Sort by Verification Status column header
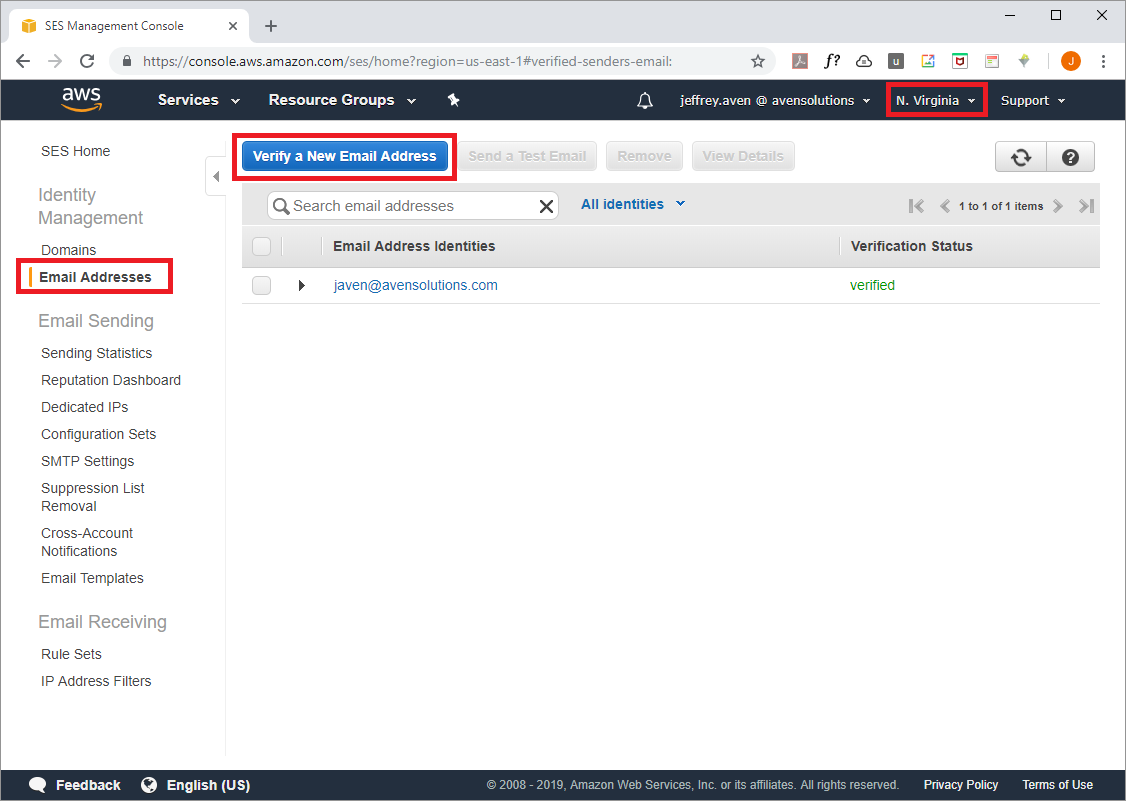Screen dimensions: 1126x801 tap(911, 246)
